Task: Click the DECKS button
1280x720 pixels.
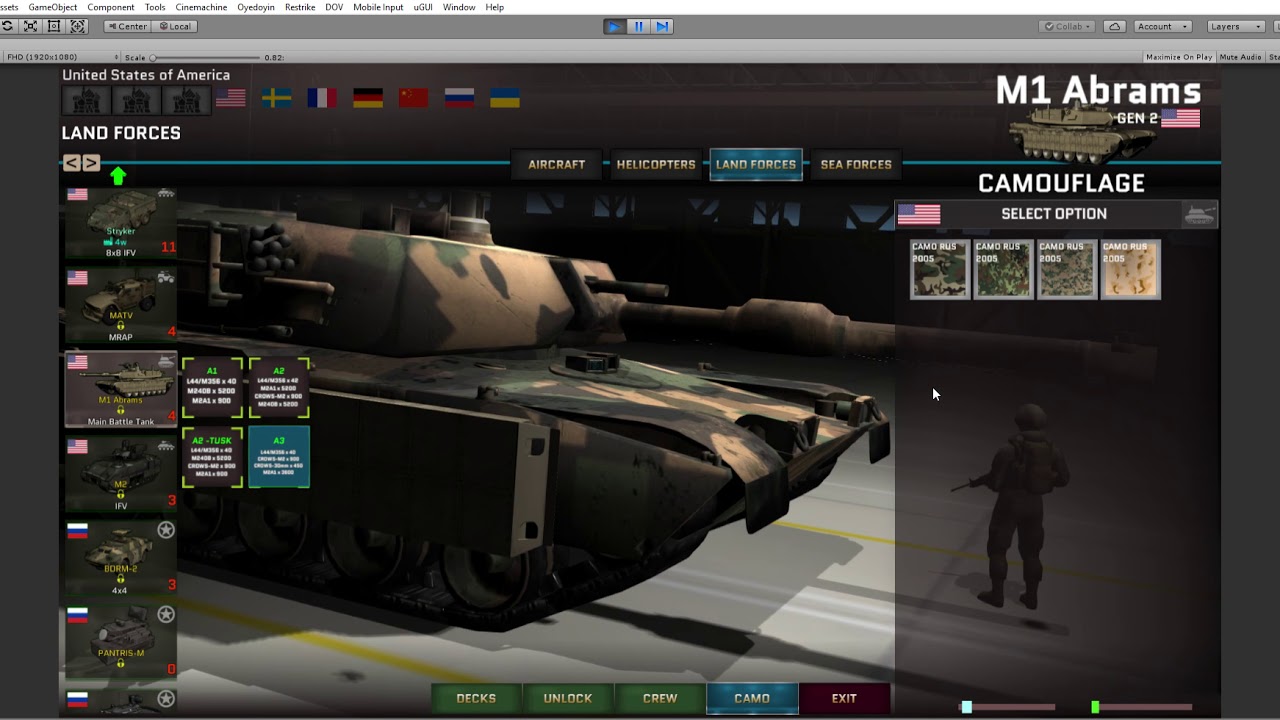Action: pos(476,699)
